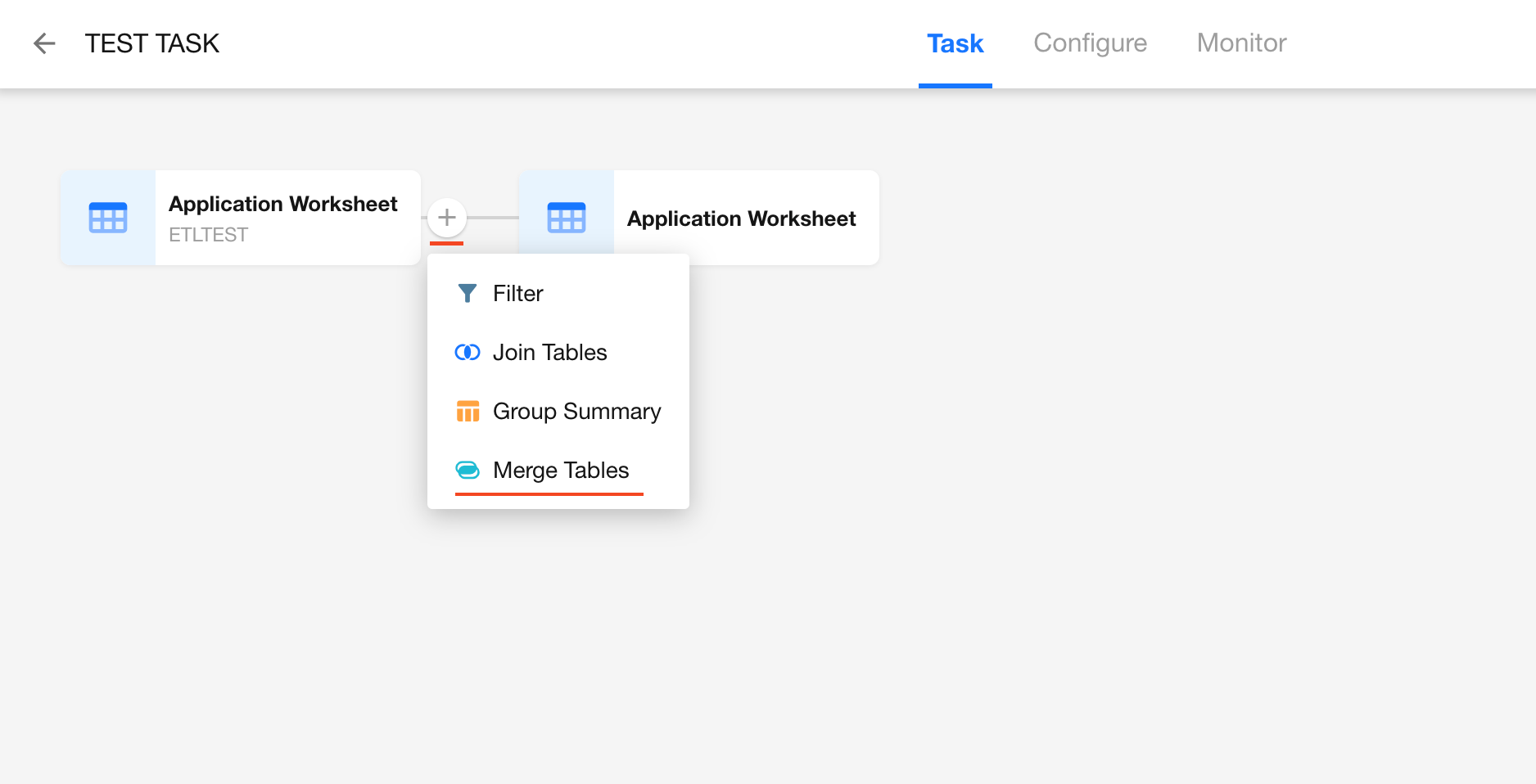Click the connector line between the nodes
Viewport: 1536px width, 784px height.
tap(493, 218)
